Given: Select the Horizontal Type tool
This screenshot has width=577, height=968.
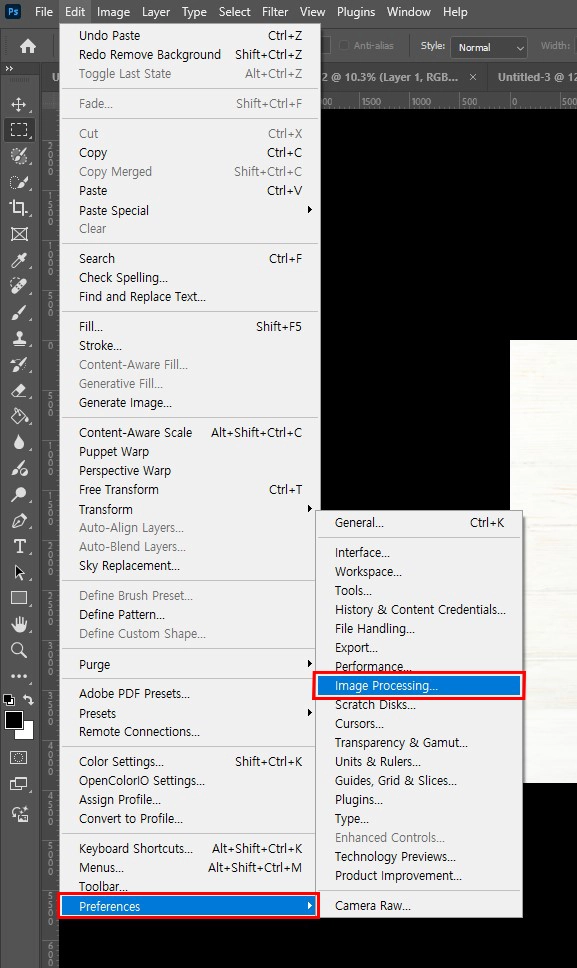Looking at the screenshot, I should click(19, 546).
